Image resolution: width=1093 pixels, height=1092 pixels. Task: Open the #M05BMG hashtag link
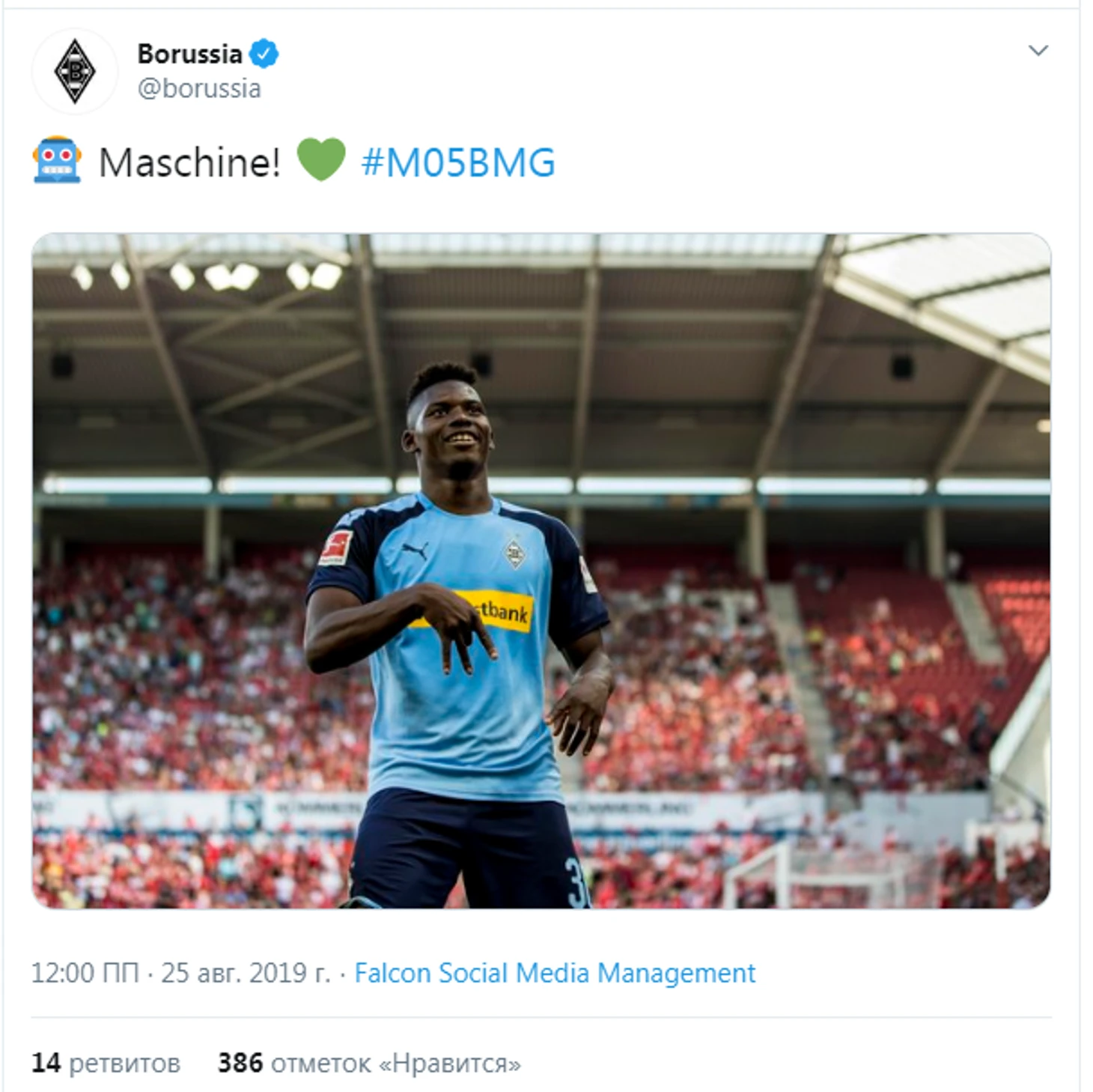458,163
